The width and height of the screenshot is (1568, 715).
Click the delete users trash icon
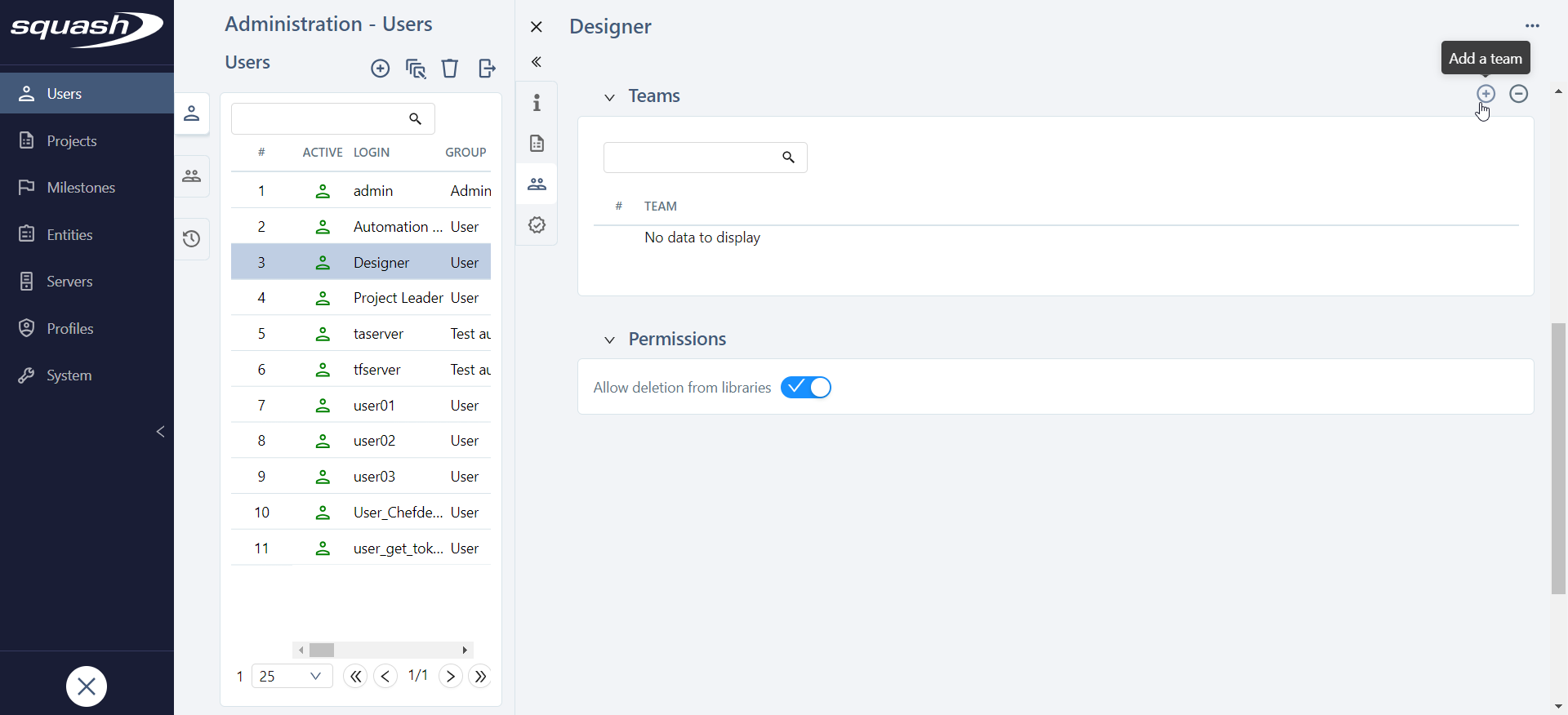(450, 69)
